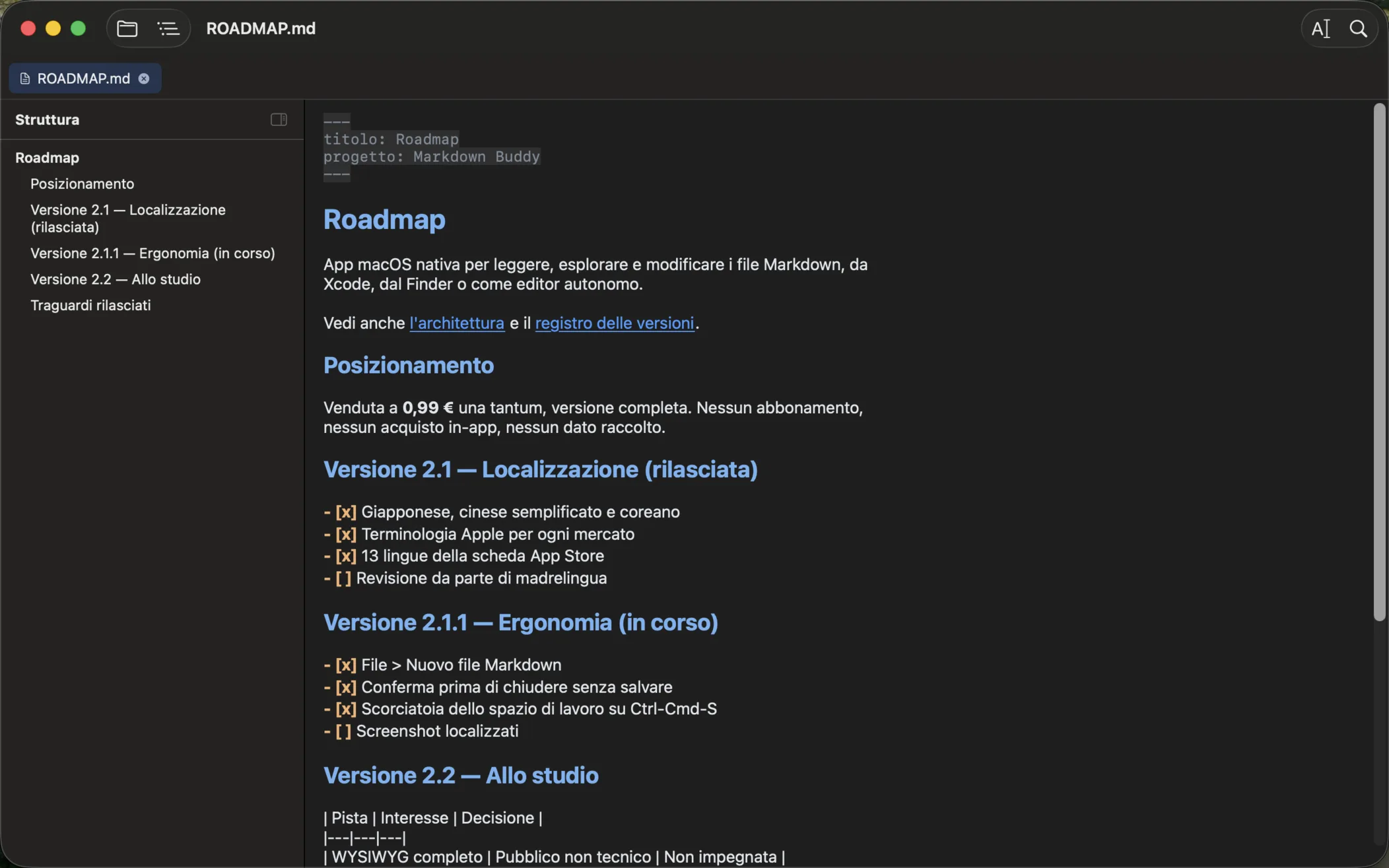Open the registro delle versioni link

[x=615, y=323]
